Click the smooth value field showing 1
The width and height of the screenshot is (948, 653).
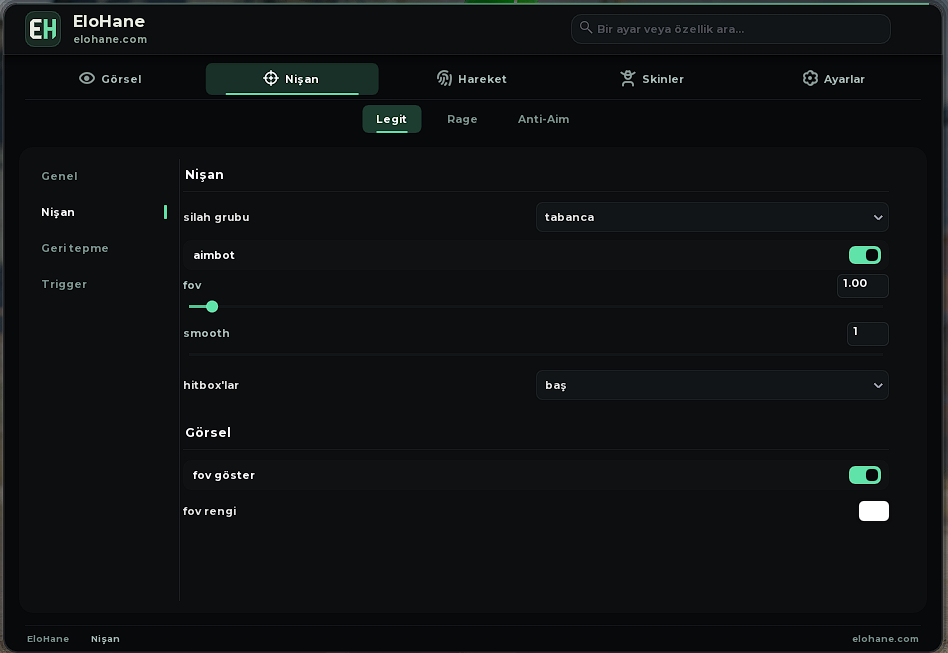point(868,334)
